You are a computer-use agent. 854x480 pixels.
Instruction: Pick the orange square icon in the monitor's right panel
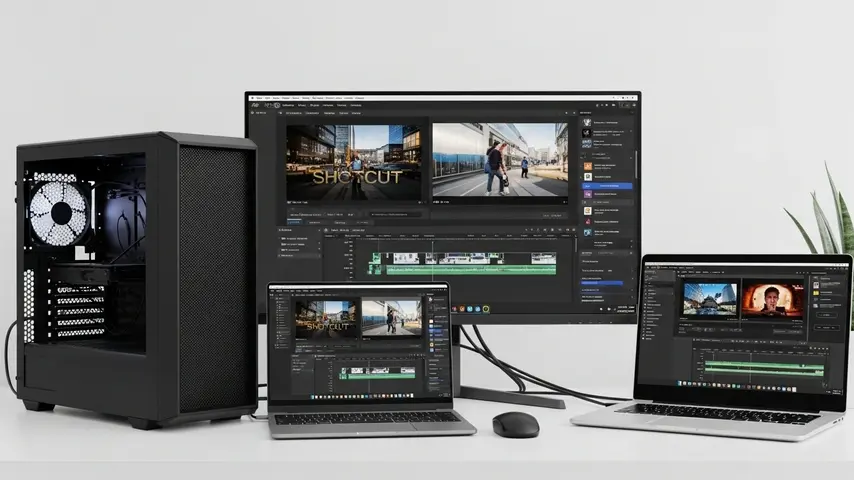click(588, 166)
